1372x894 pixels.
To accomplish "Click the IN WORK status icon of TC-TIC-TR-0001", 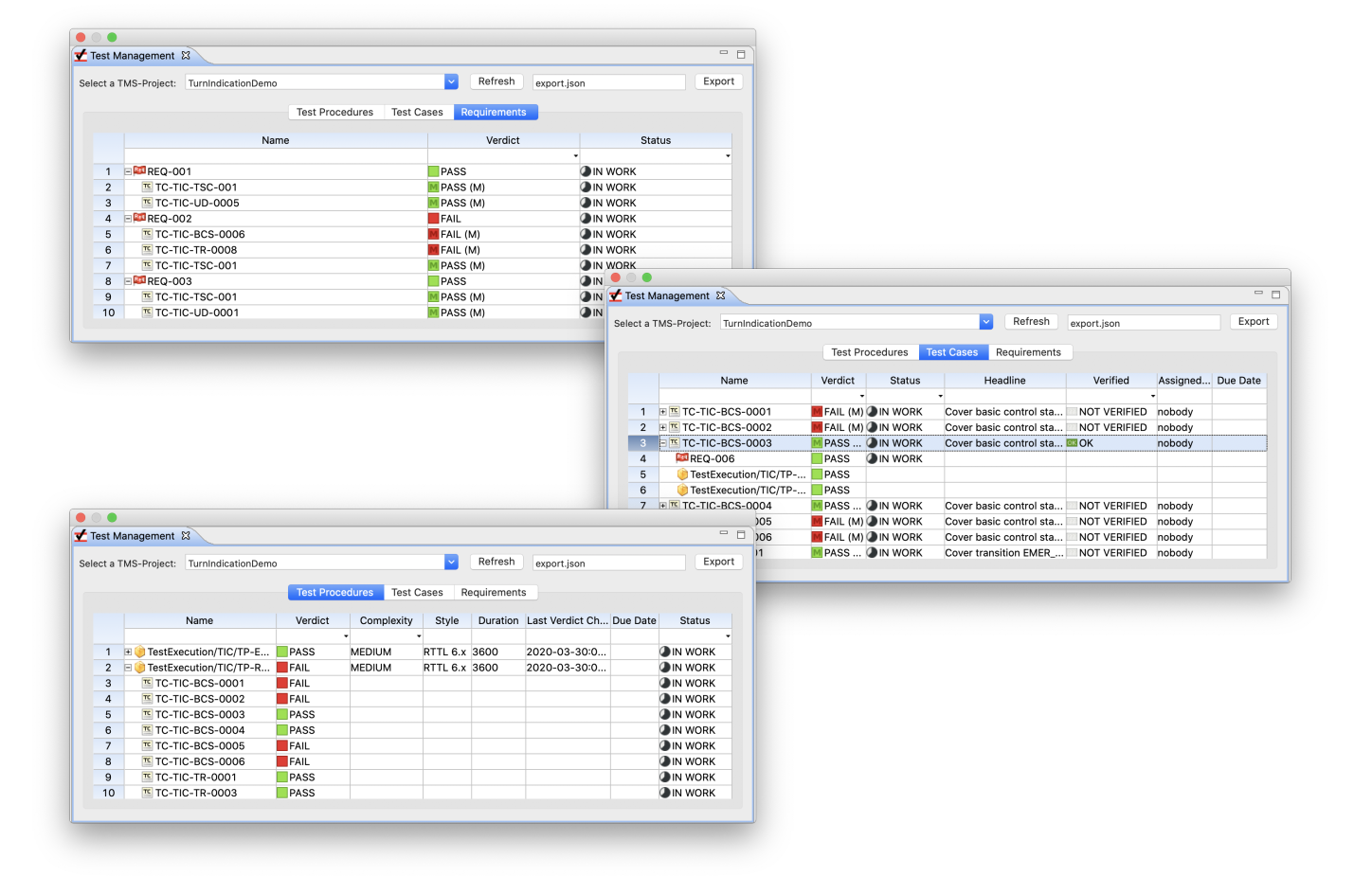I will coord(665,778).
